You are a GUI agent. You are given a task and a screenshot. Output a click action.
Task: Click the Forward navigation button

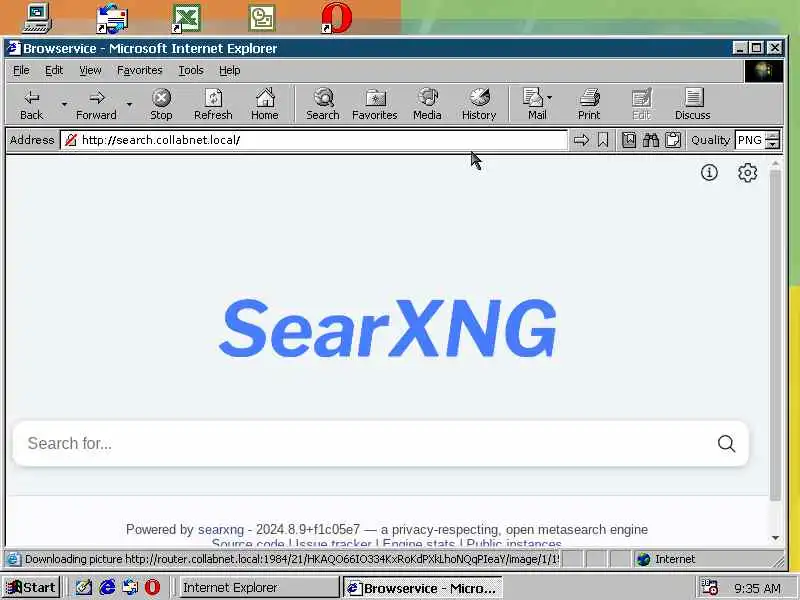(x=96, y=105)
